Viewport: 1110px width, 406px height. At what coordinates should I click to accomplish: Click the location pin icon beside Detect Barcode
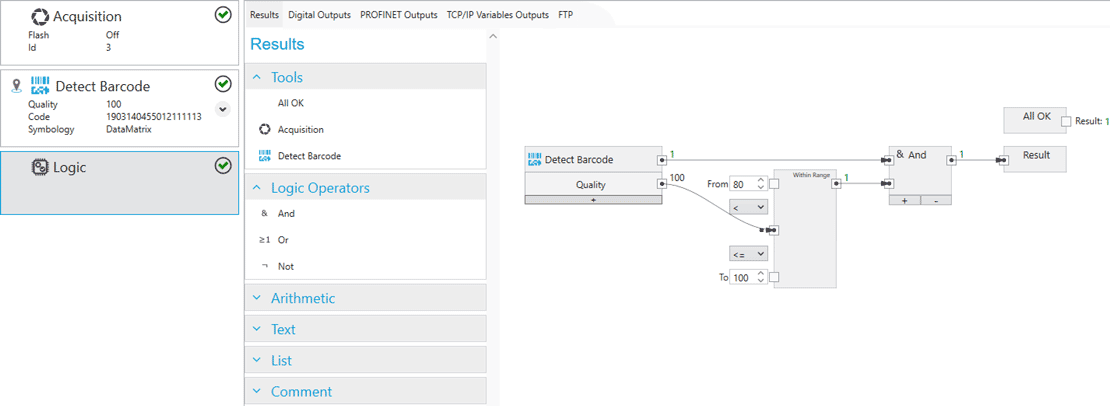[x=16, y=86]
